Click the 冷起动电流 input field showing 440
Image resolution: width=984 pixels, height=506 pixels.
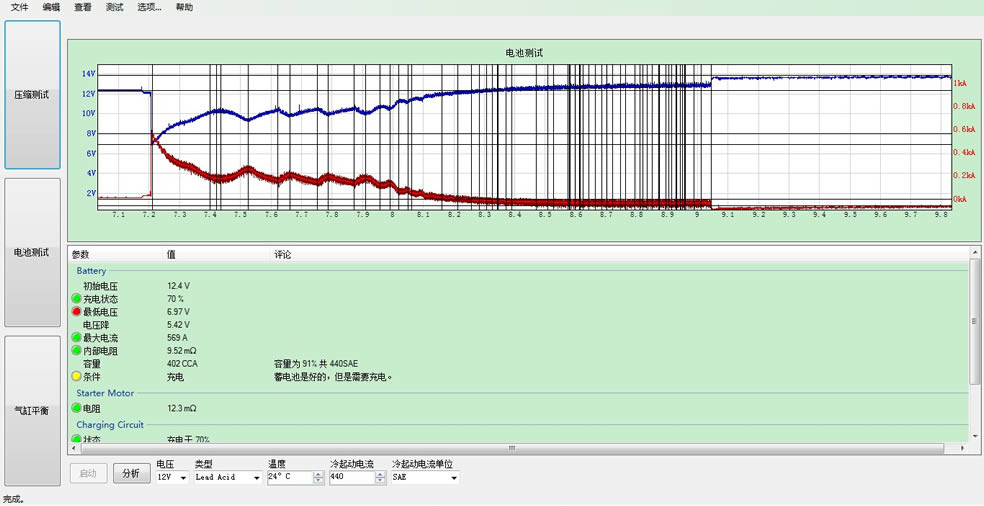point(351,478)
